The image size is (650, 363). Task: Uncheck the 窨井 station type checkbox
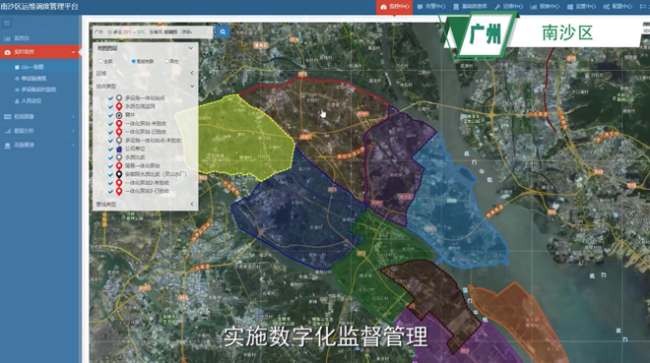coord(111,115)
